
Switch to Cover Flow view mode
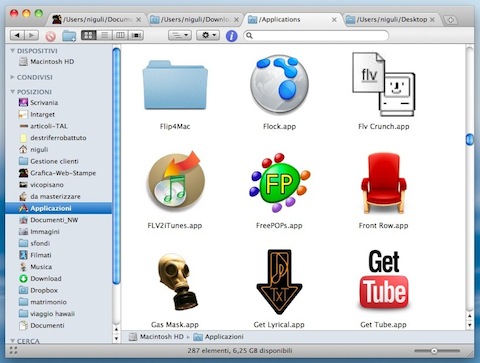[136, 35]
